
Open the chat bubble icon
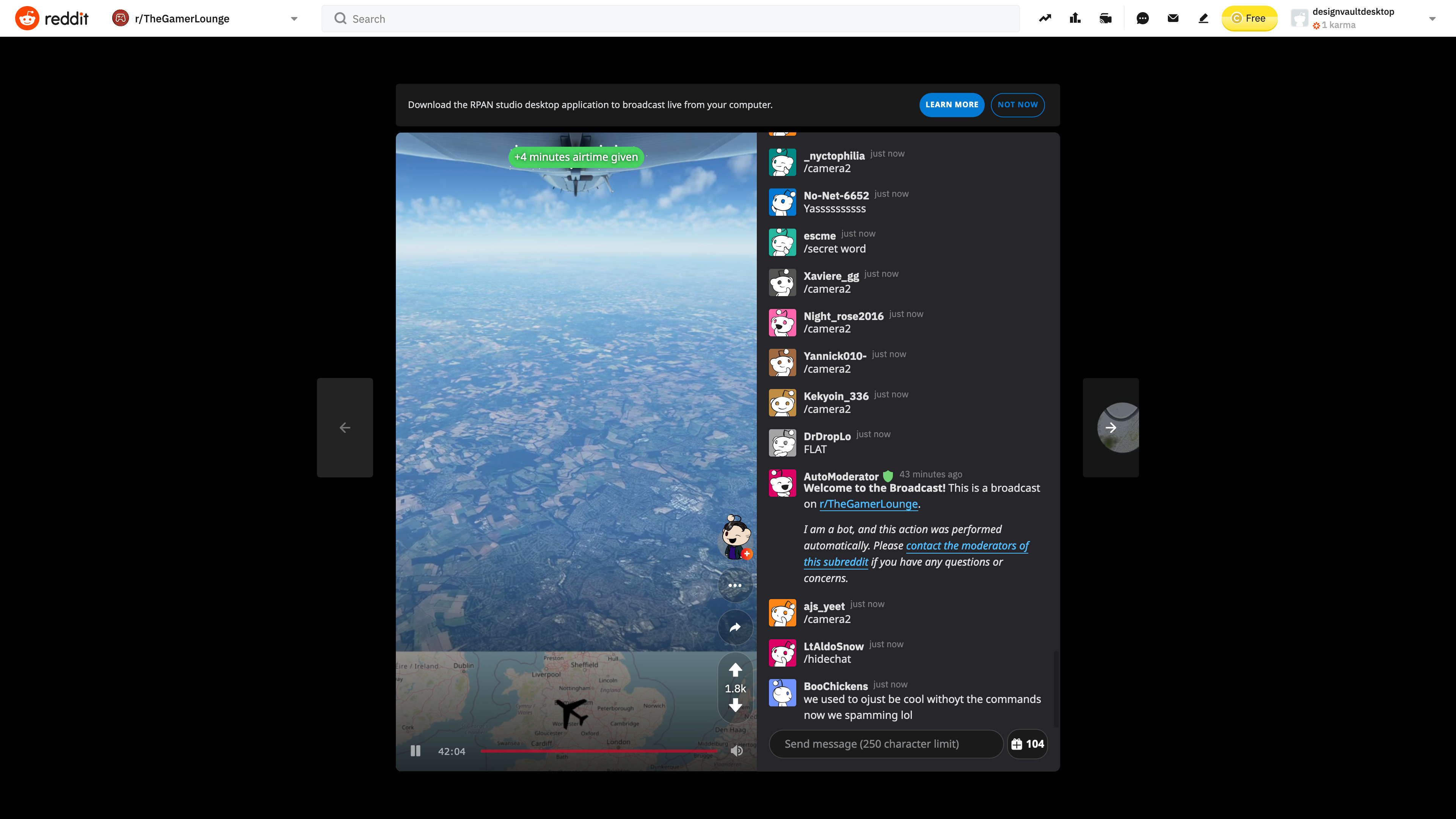(x=1142, y=18)
